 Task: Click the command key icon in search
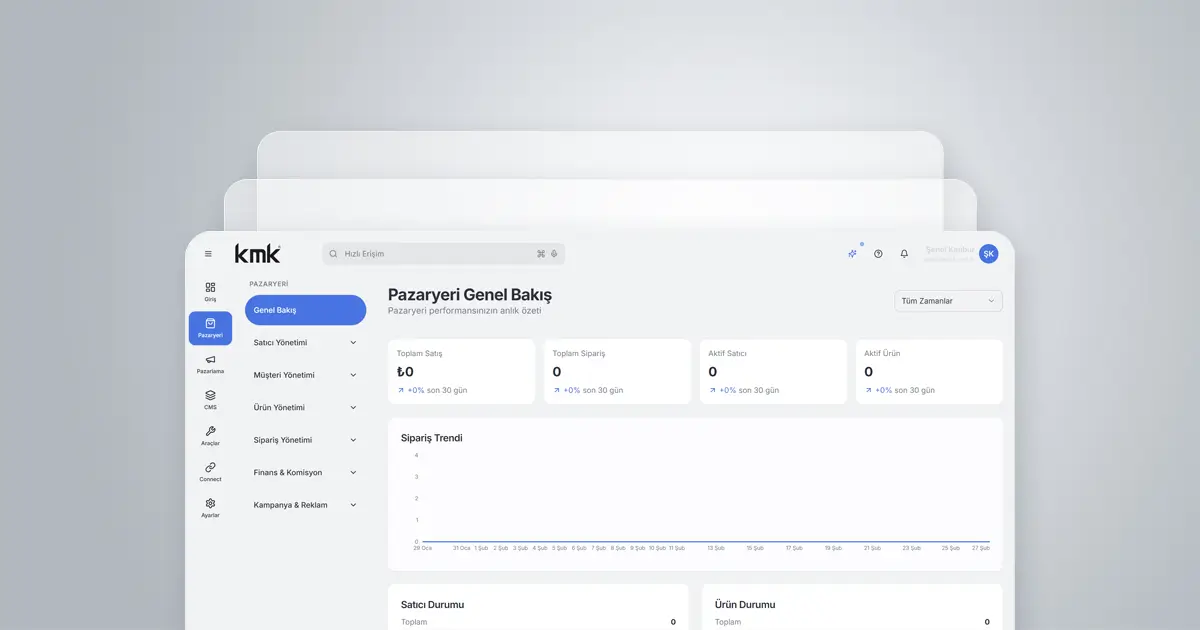[x=541, y=254]
